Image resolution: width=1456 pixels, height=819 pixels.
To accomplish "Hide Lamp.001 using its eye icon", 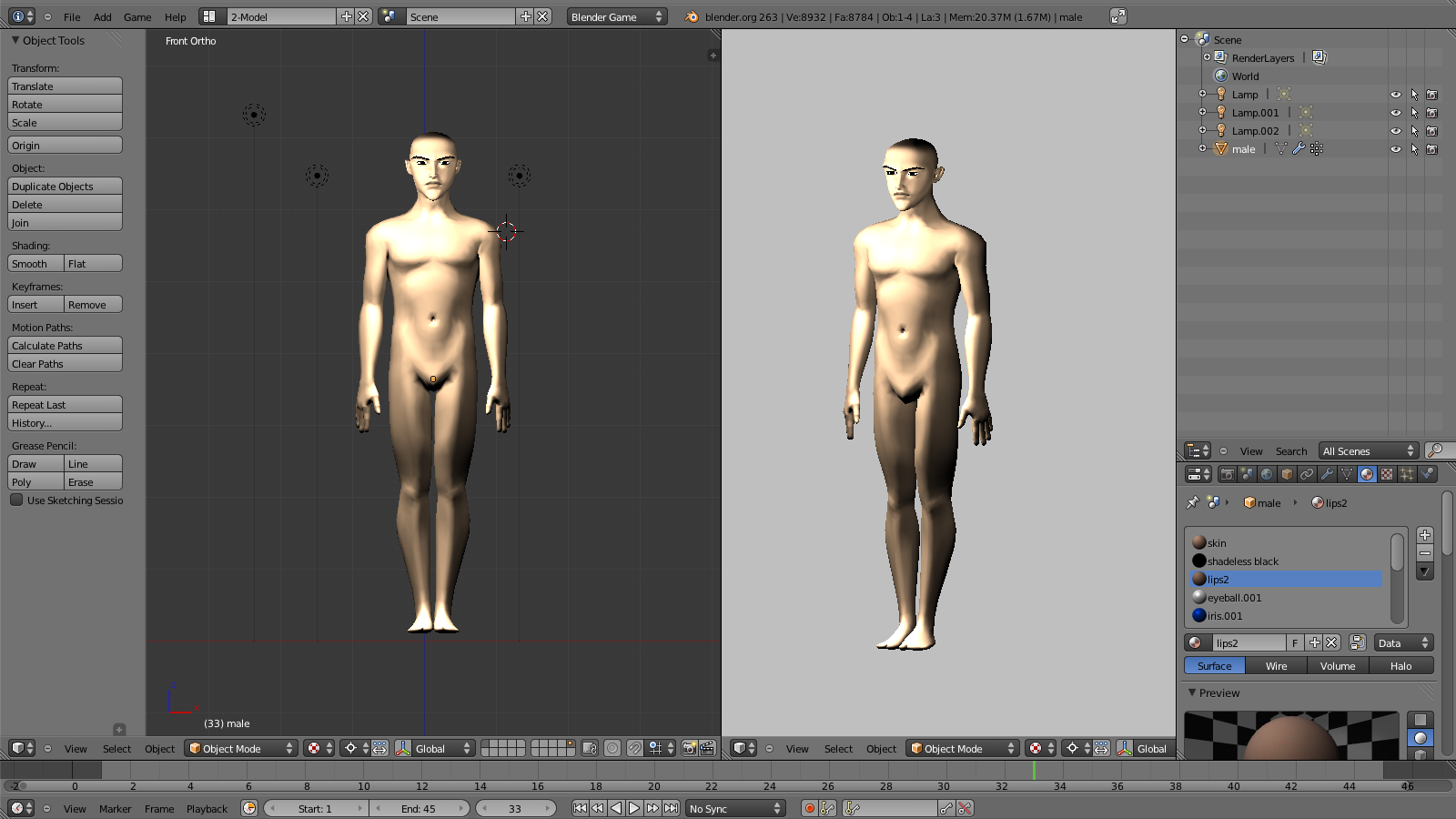I will 1395,113.
